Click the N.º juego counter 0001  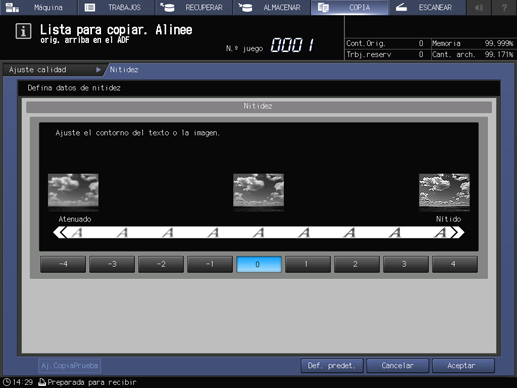coord(292,45)
